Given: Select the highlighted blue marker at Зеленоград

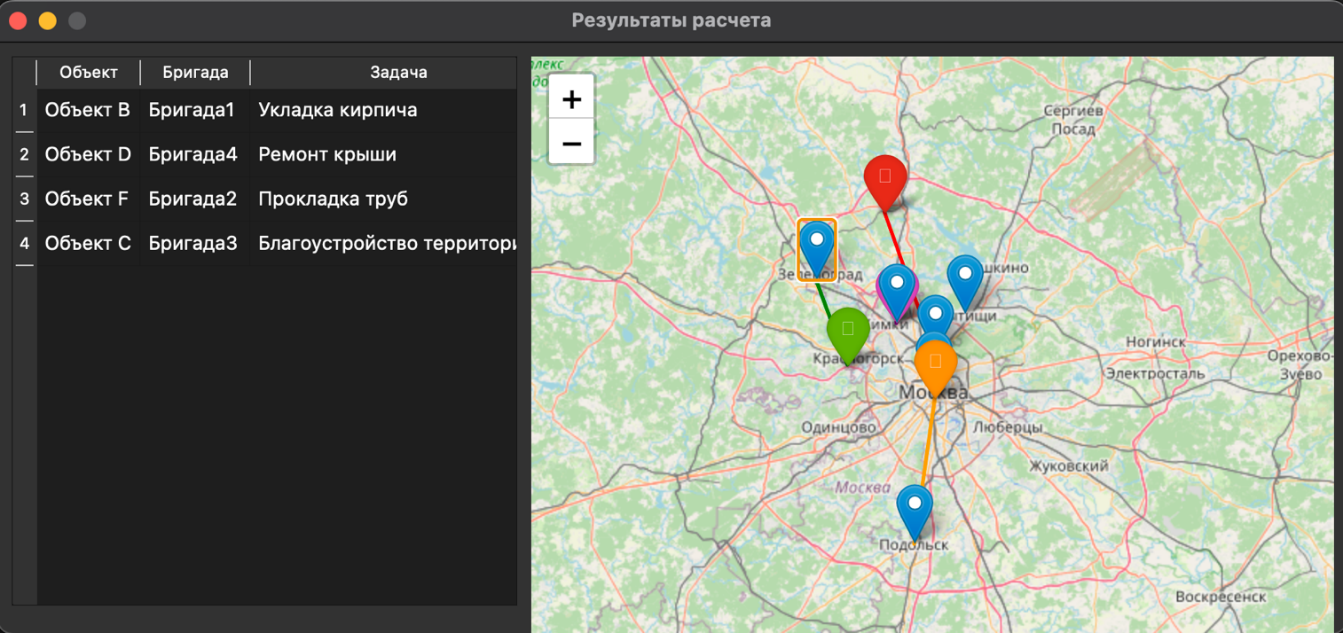Looking at the screenshot, I should [817, 245].
